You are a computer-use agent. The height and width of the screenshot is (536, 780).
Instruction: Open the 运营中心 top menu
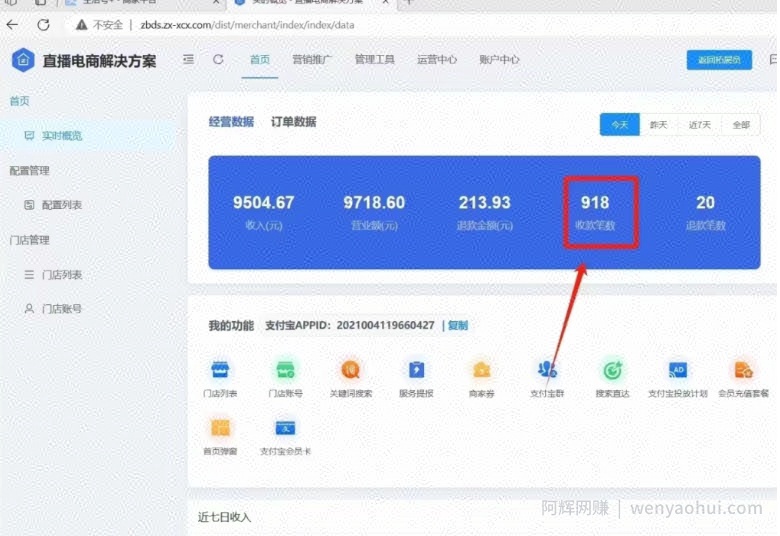(437, 60)
